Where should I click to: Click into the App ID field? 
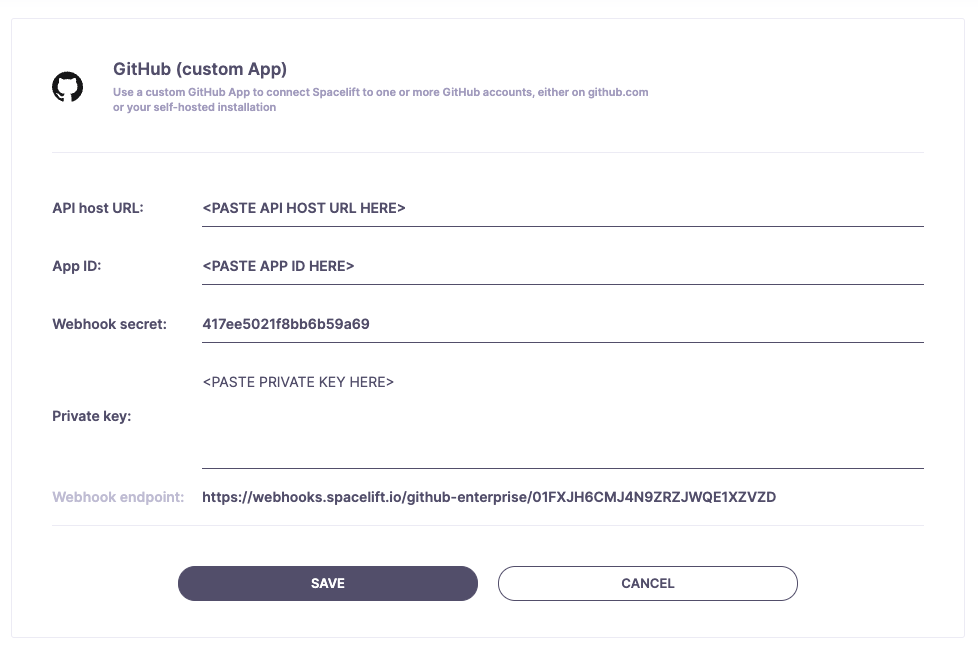(562, 266)
